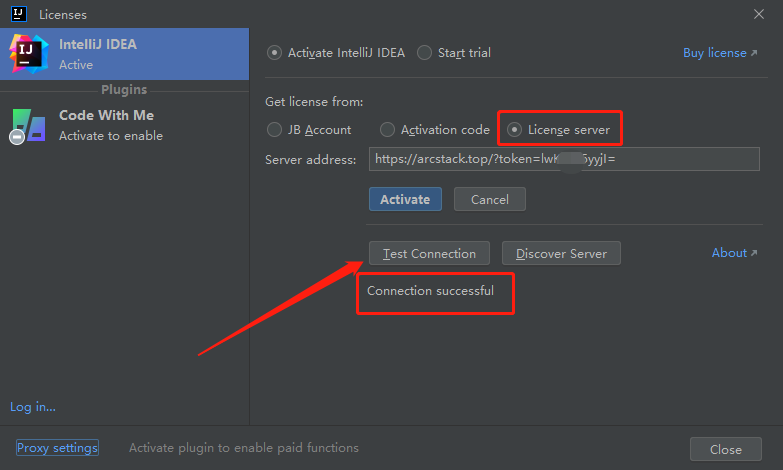The height and width of the screenshot is (470, 783).
Task: Open the Buy license link
Action: click(x=720, y=53)
